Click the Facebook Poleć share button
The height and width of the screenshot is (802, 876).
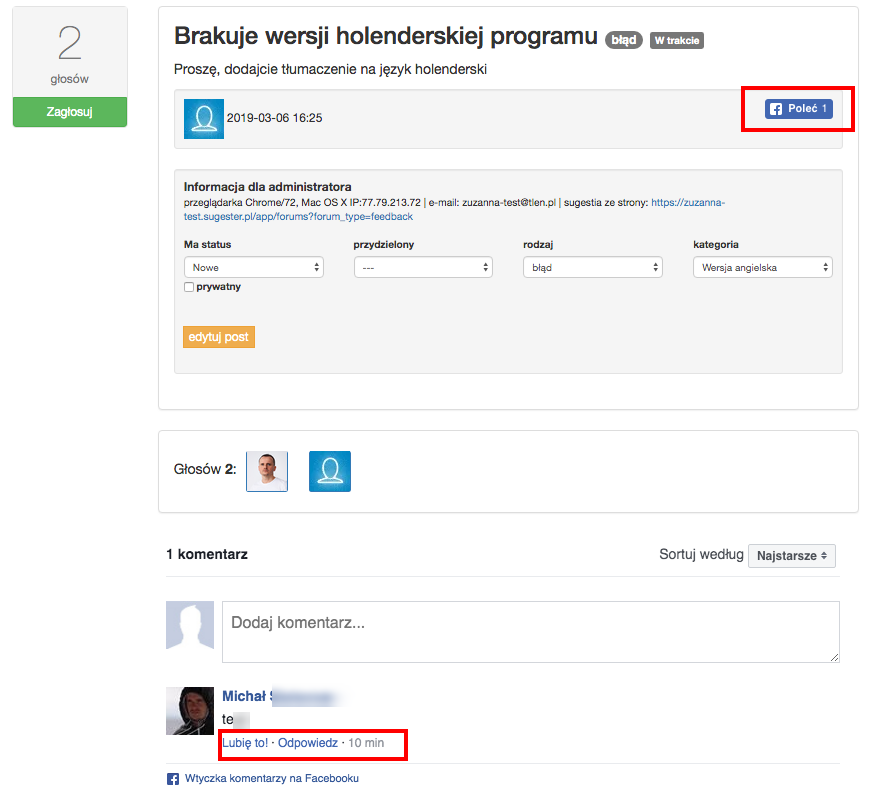[798, 109]
